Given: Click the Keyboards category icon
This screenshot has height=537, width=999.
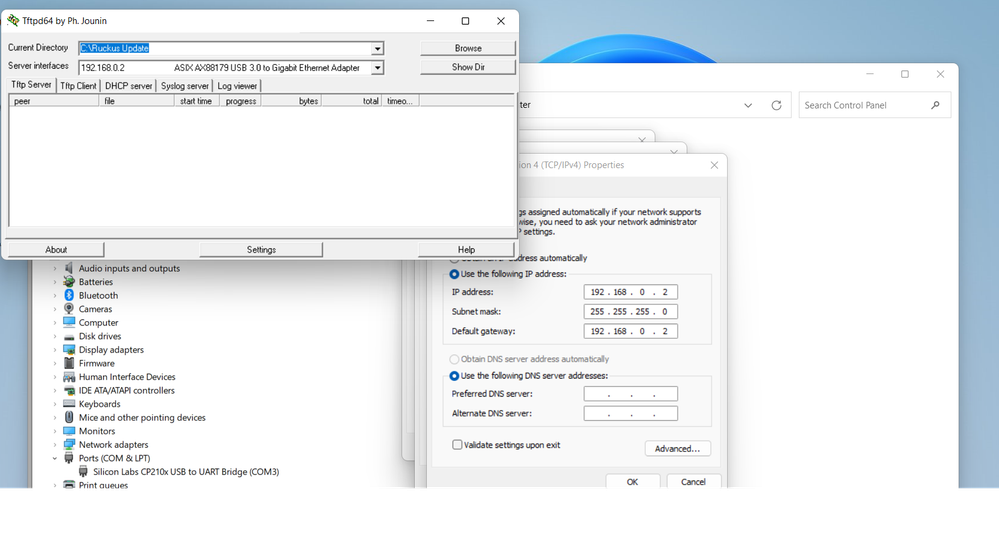Looking at the screenshot, I should [x=69, y=404].
